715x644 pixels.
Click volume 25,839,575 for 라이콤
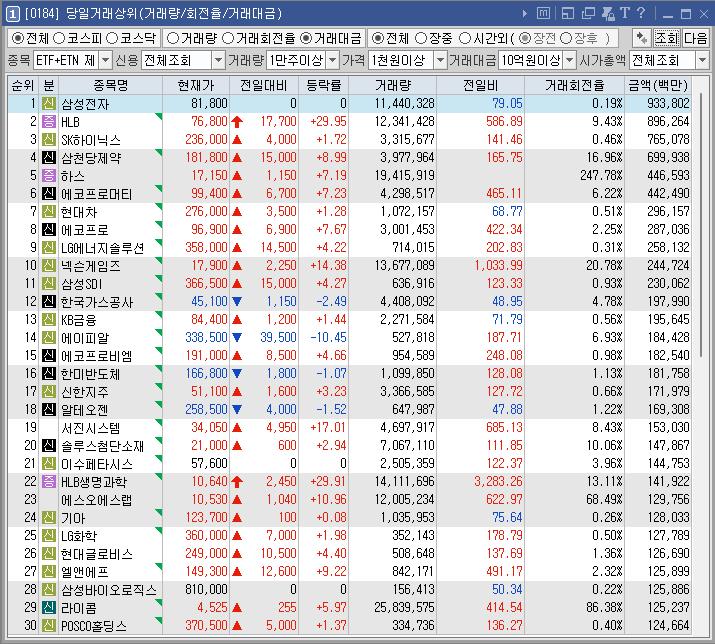coord(404,607)
